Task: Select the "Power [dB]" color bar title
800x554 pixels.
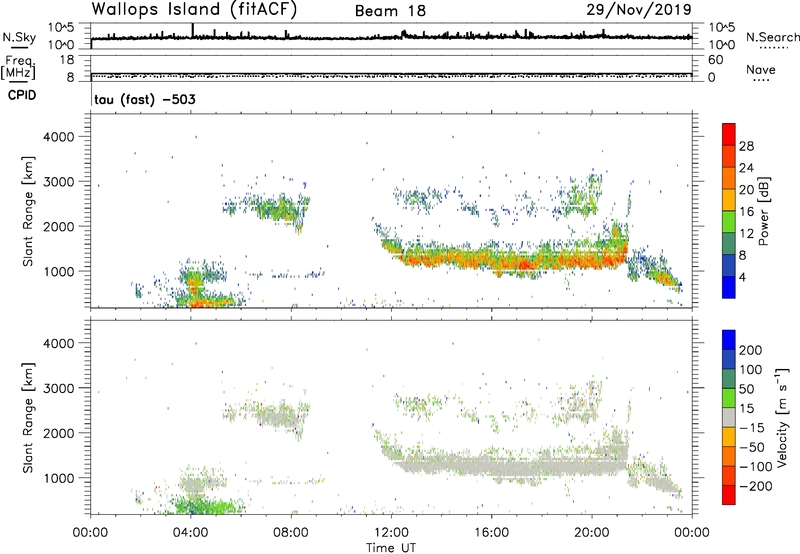Action: [764, 211]
